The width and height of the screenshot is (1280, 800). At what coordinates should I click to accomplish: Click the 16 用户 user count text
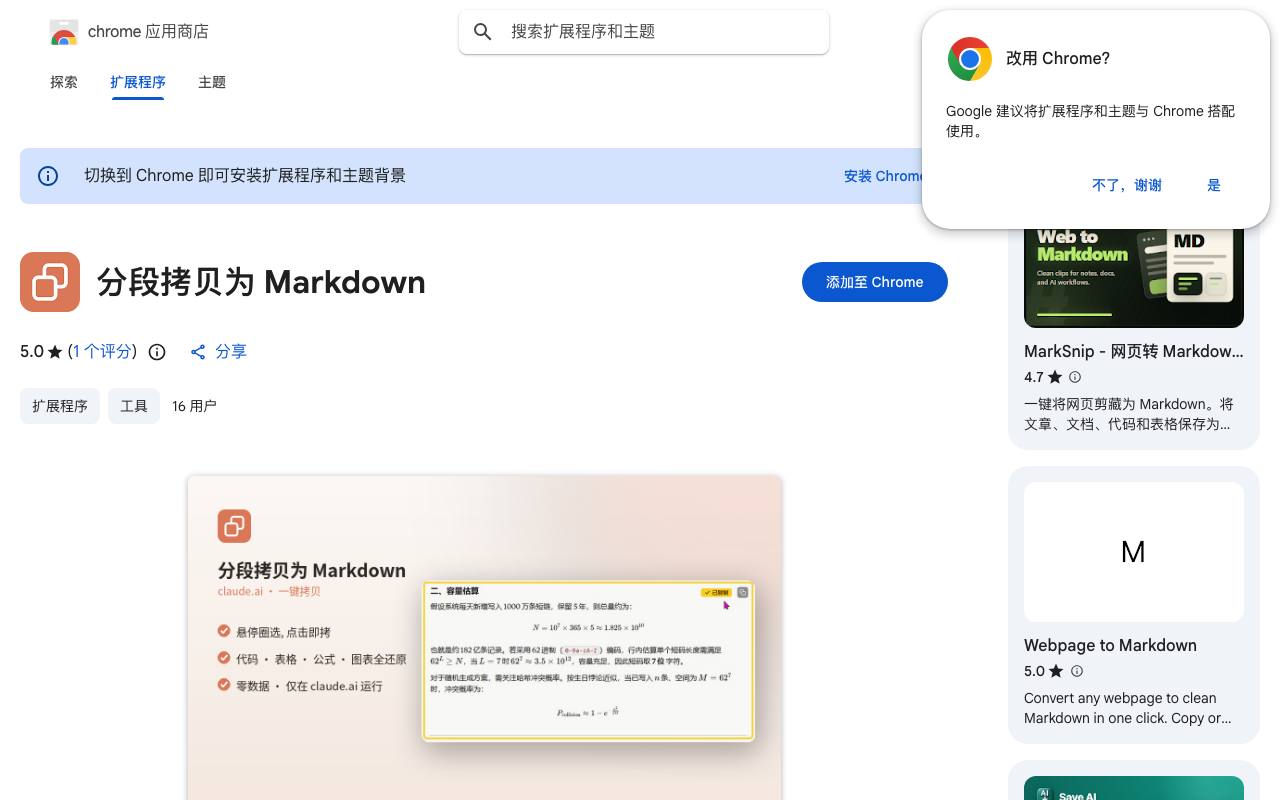point(194,406)
